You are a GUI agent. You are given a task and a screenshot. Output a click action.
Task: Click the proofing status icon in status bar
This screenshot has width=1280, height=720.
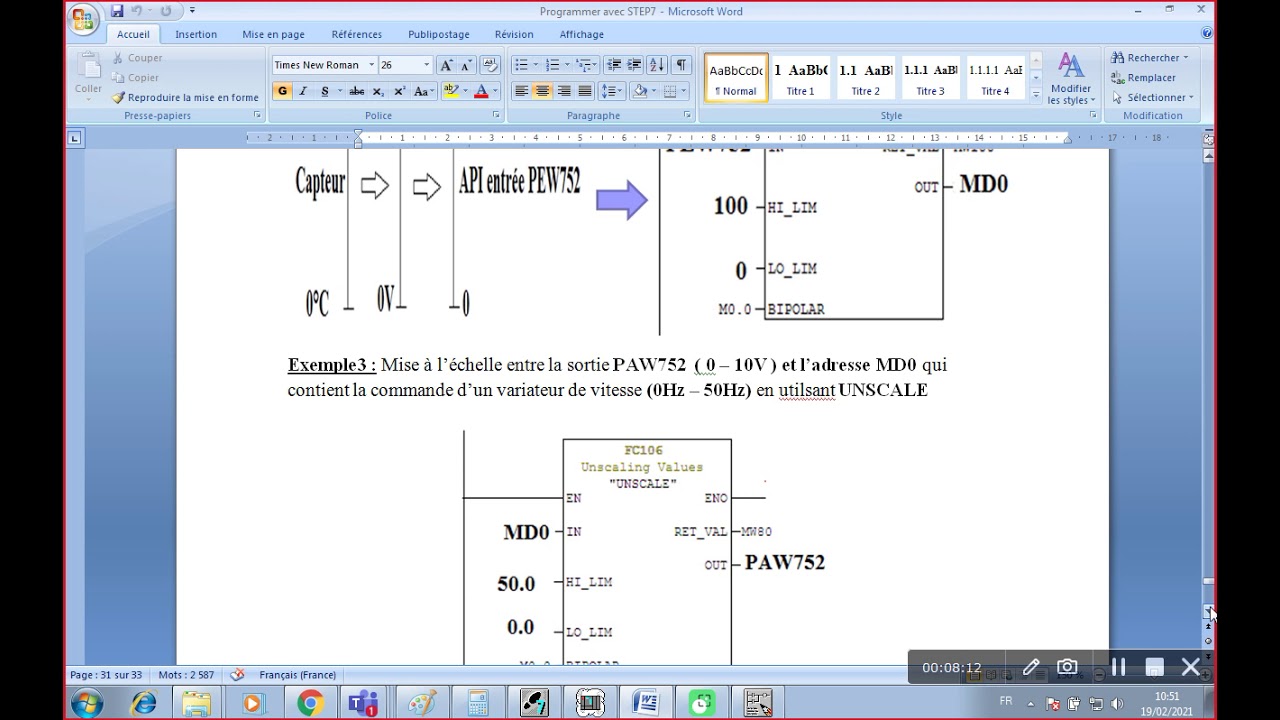(x=237, y=675)
